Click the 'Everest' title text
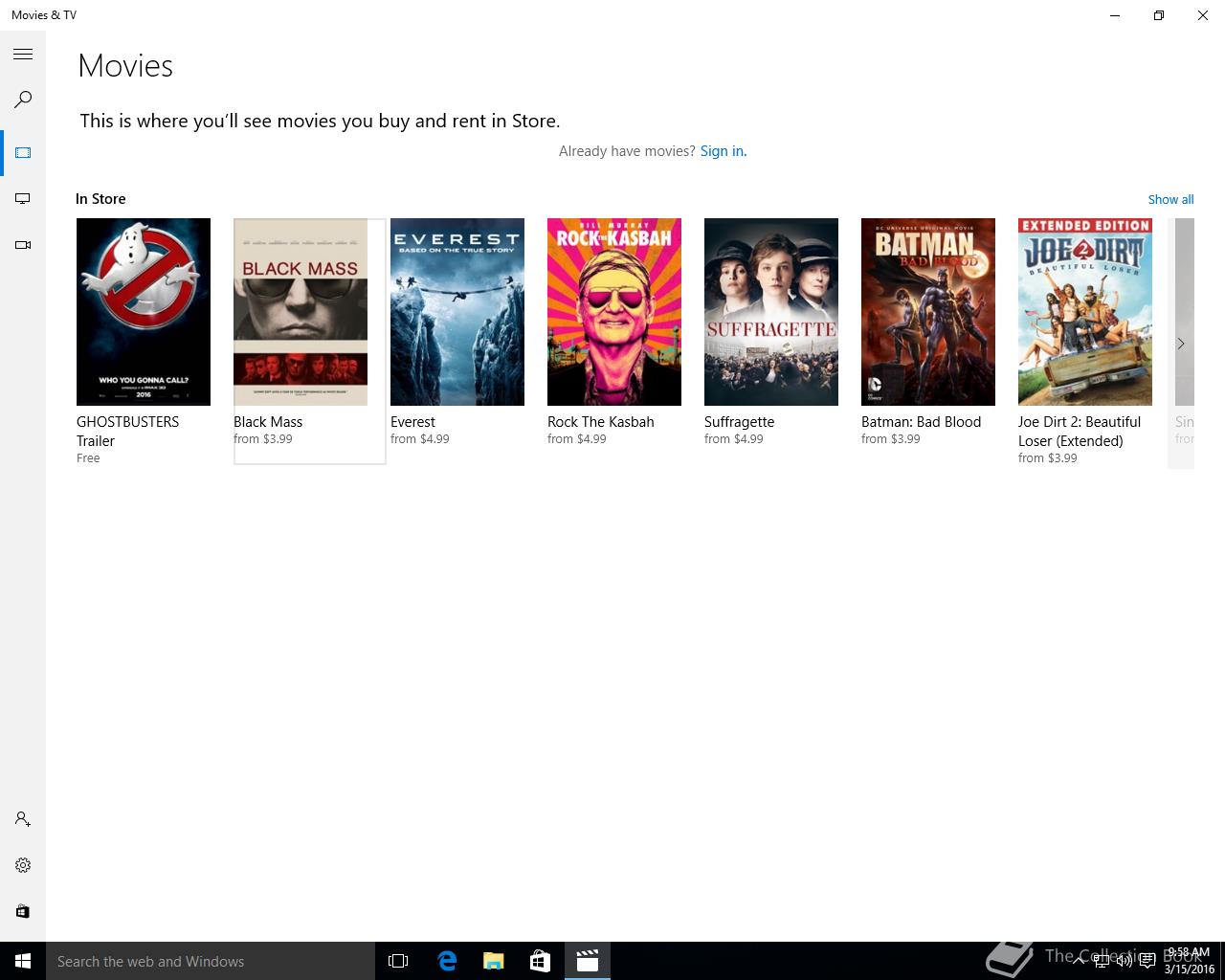The height and width of the screenshot is (980, 1225). [x=412, y=422]
